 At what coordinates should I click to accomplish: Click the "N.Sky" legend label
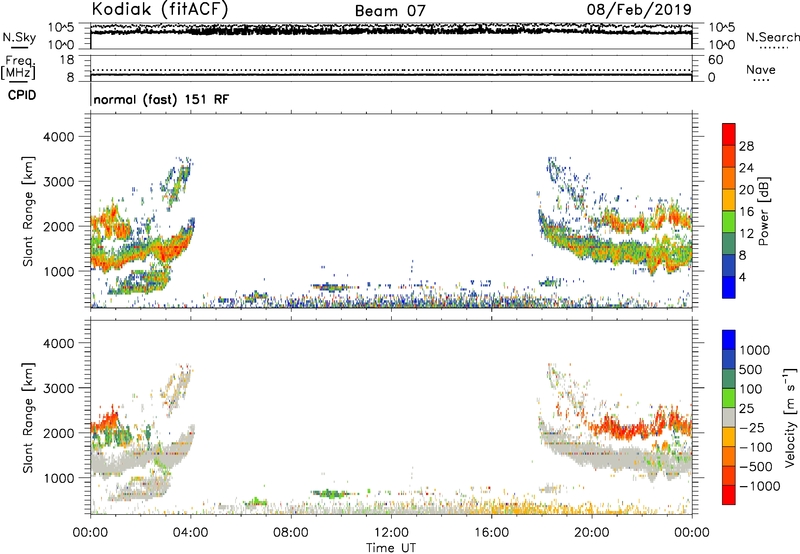[19, 37]
